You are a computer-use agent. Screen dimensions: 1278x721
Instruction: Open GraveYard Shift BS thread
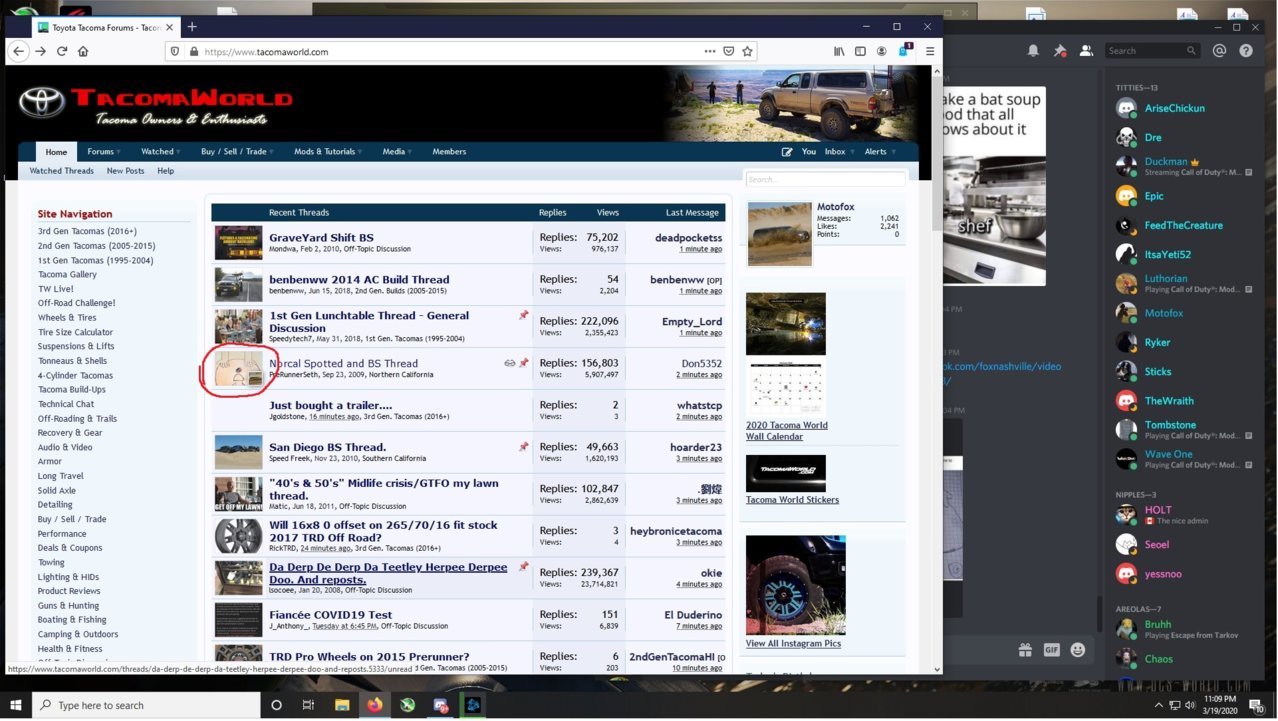tap(321, 238)
